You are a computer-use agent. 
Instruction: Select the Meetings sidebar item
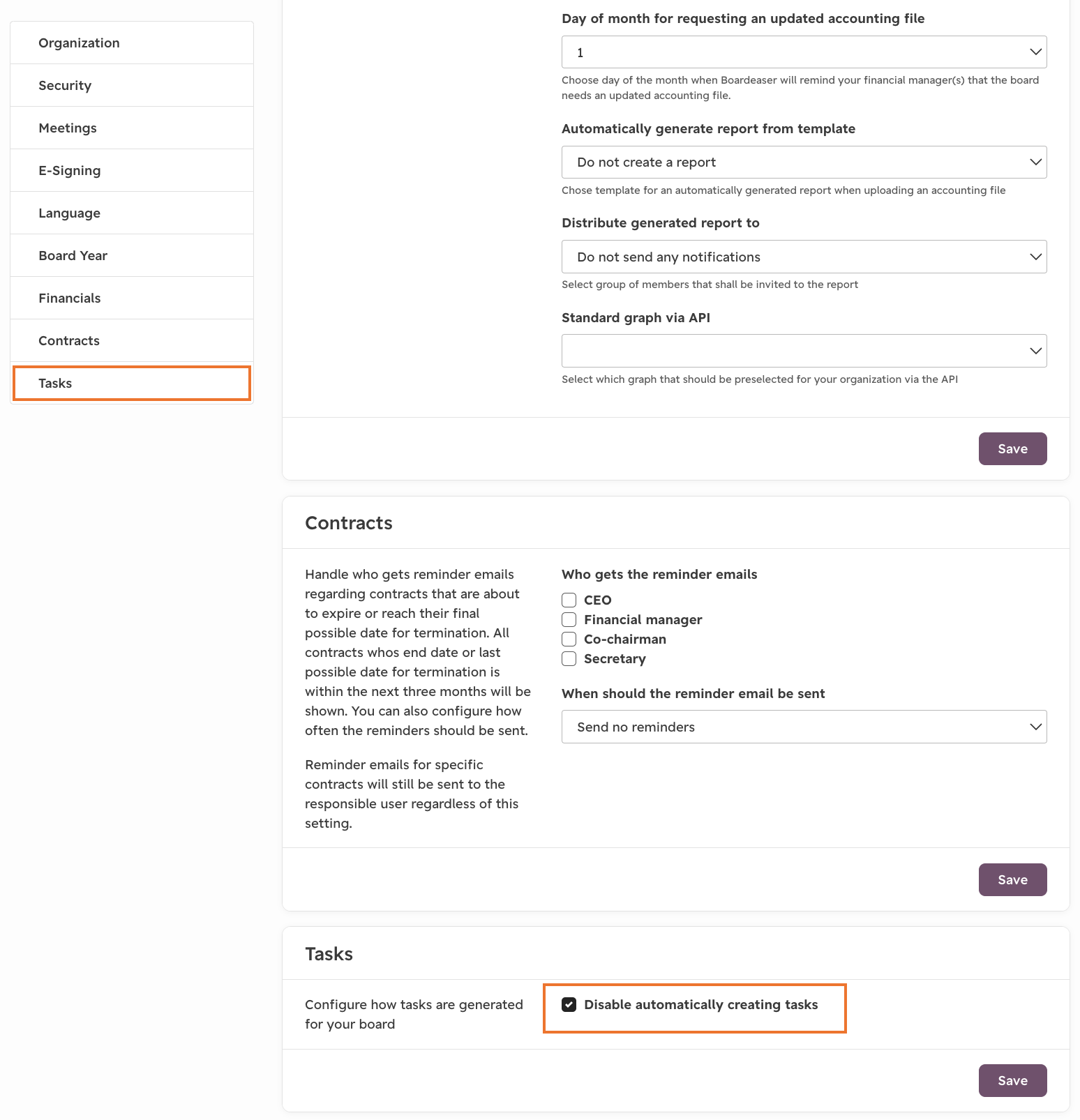132,128
